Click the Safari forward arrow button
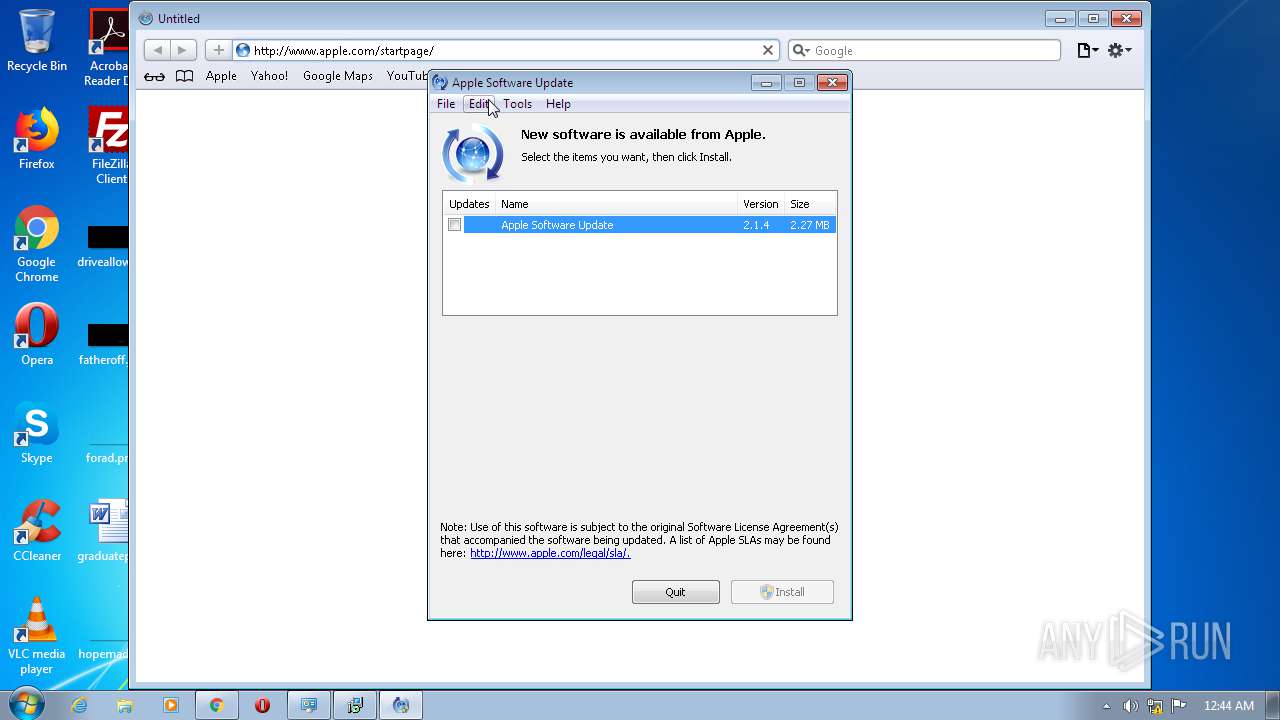Image resolution: width=1280 pixels, height=720 pixels. pos(182,50)
